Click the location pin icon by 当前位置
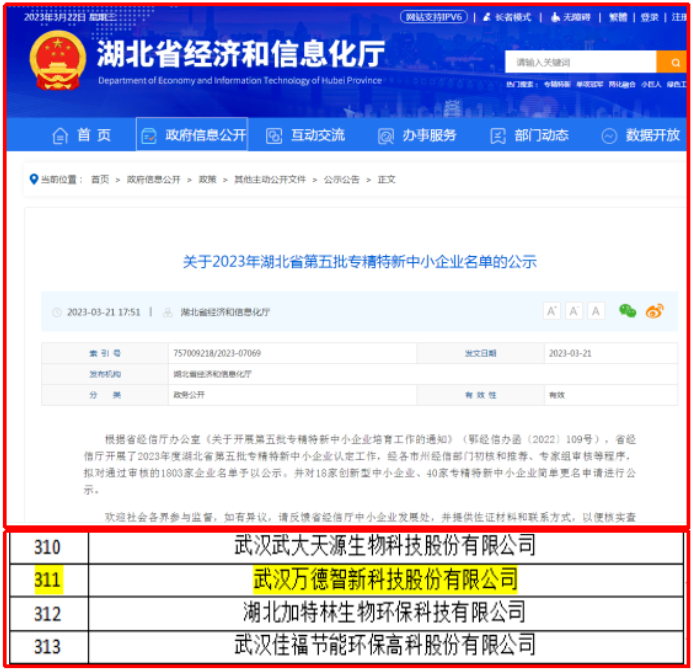This screenshot has width=693, height=672. point(33,179)
